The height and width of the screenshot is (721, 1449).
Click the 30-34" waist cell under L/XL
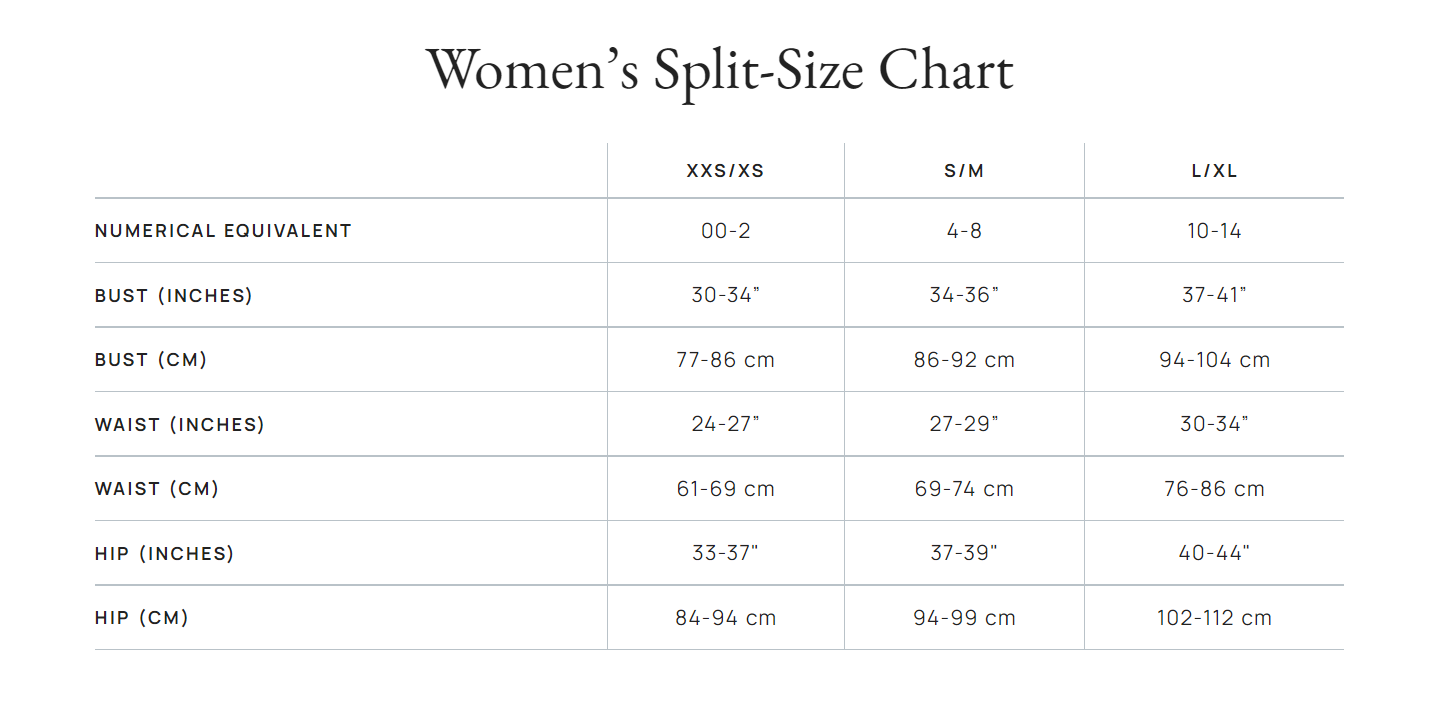(1214, 425)
